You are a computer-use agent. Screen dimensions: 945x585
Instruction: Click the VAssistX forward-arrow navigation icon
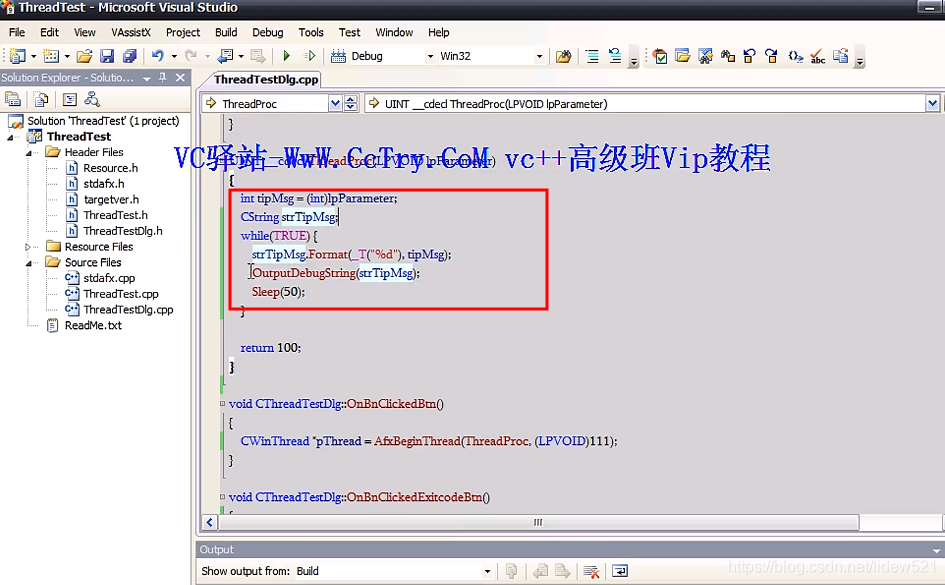click(771, 57)
